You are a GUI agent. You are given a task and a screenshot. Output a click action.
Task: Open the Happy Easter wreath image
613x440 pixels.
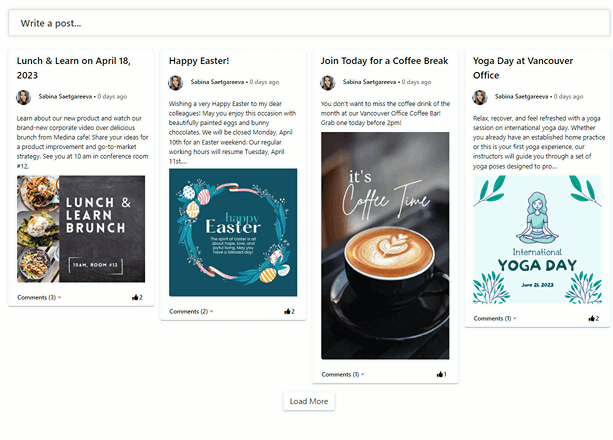point(233,232)
